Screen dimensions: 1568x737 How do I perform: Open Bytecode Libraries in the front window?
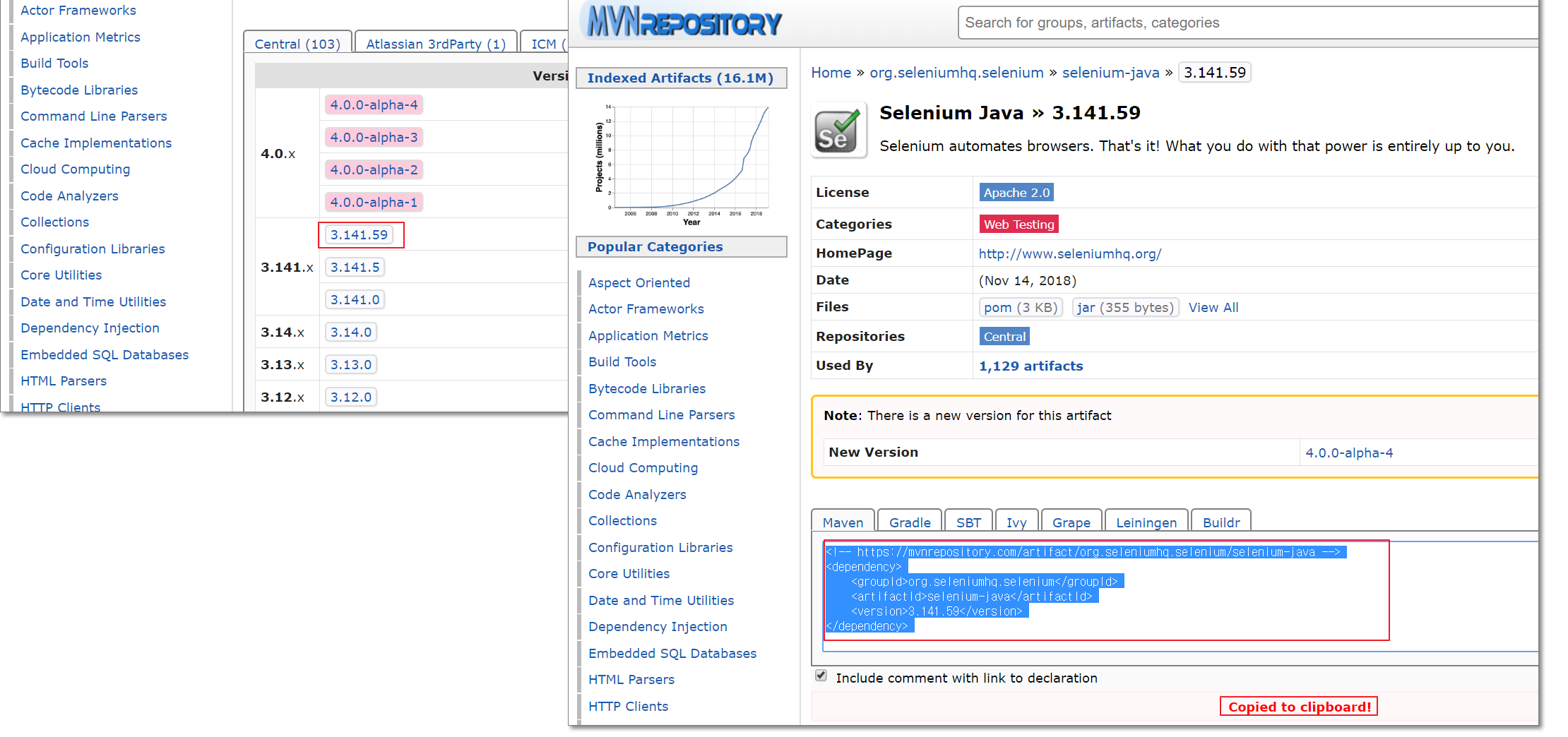(x=647, y=388)
